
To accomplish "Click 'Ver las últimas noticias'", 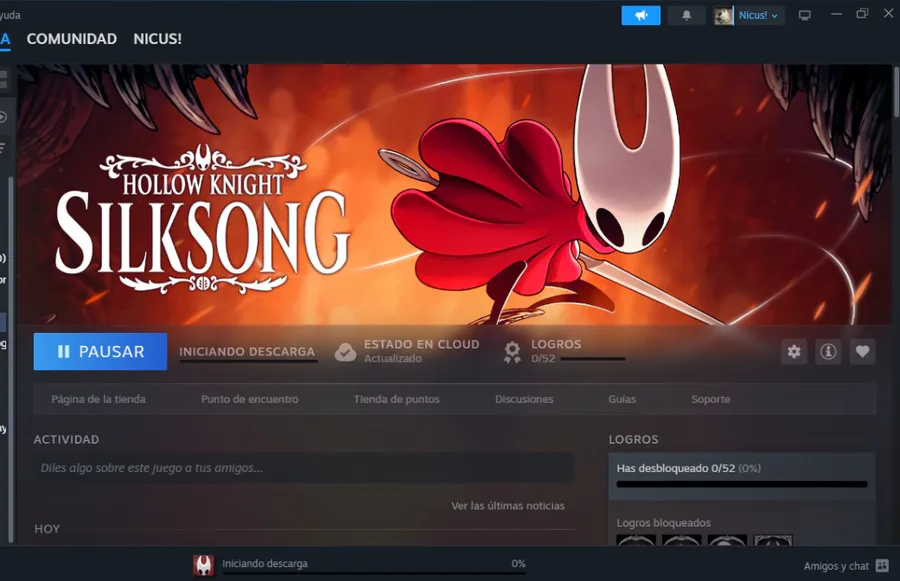I will point(508,506).
